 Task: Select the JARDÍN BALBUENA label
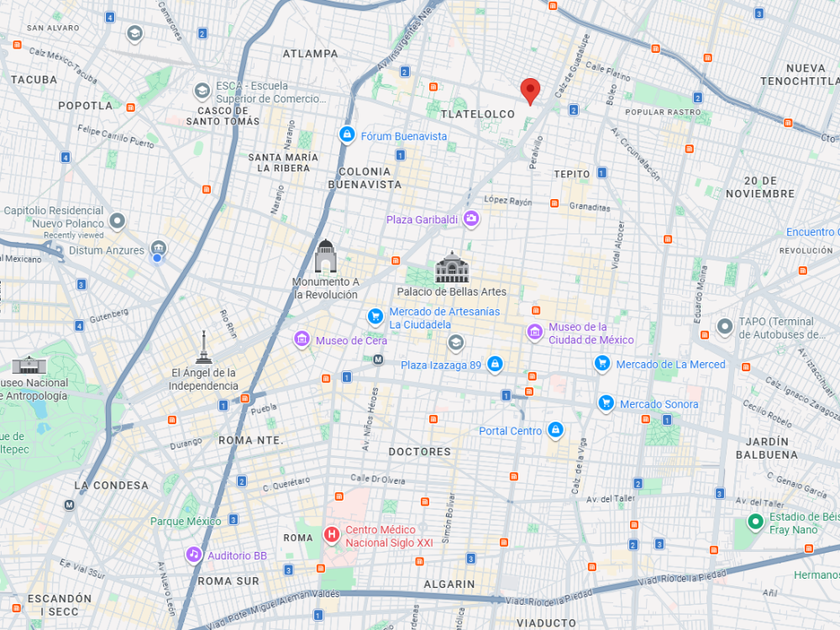(x=767, y=448)
